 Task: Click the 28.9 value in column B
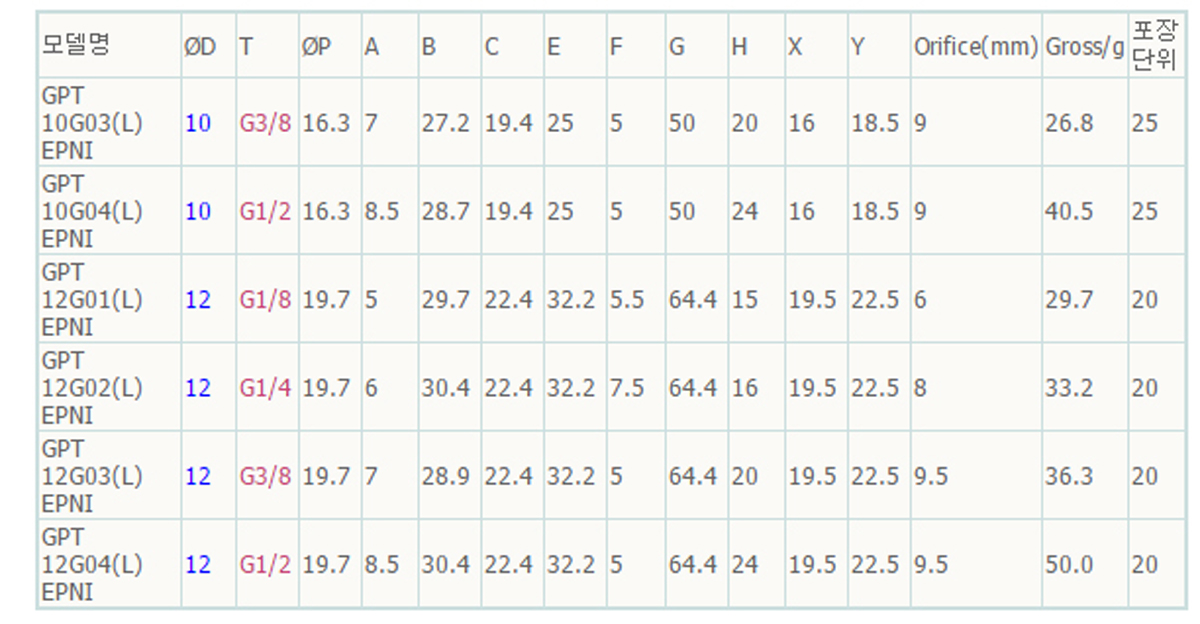tap(445, 476)
